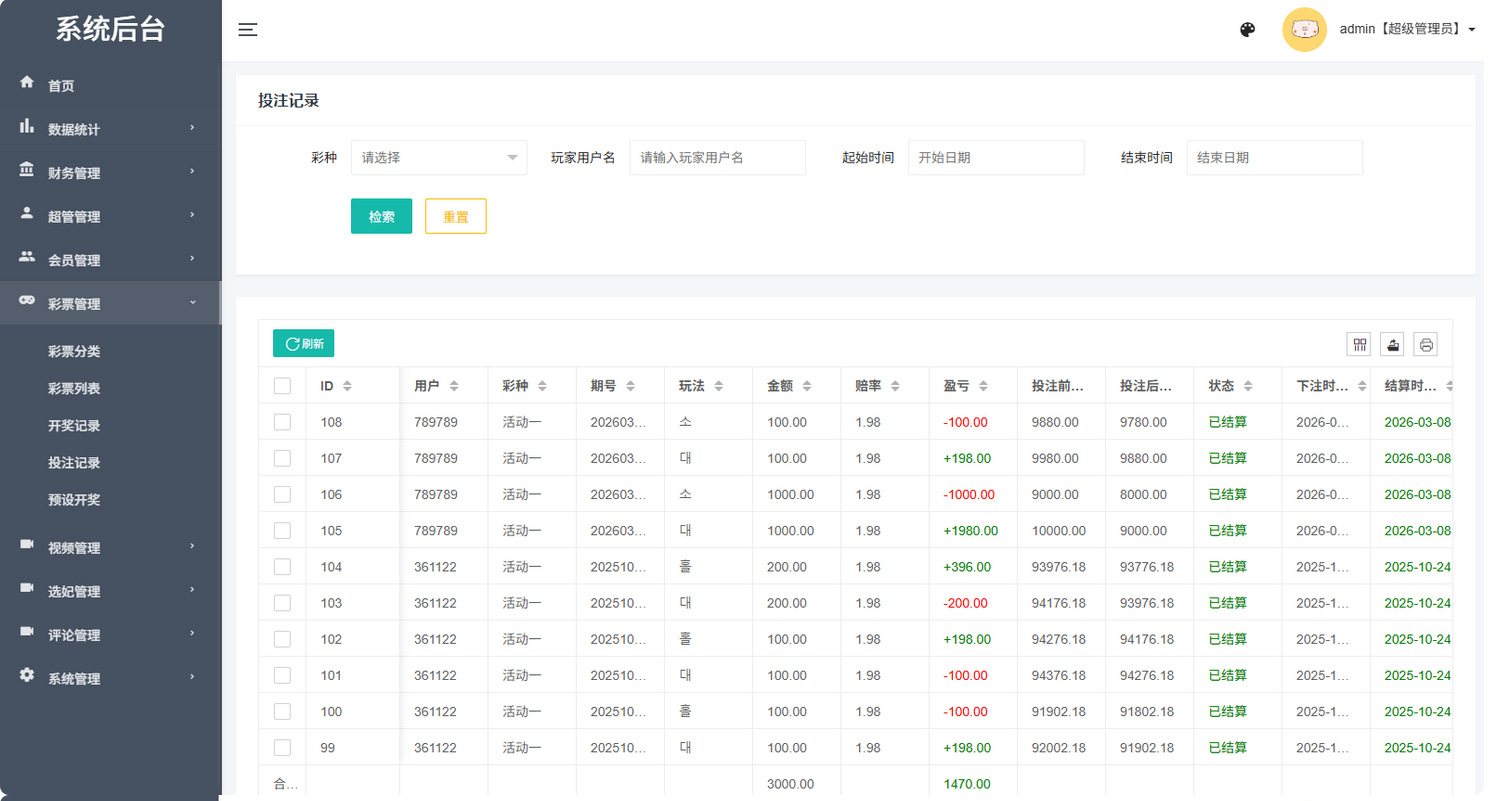
Task: Sort by the ID column arrows
Action: pyautogui.click(x=347, y=386)
